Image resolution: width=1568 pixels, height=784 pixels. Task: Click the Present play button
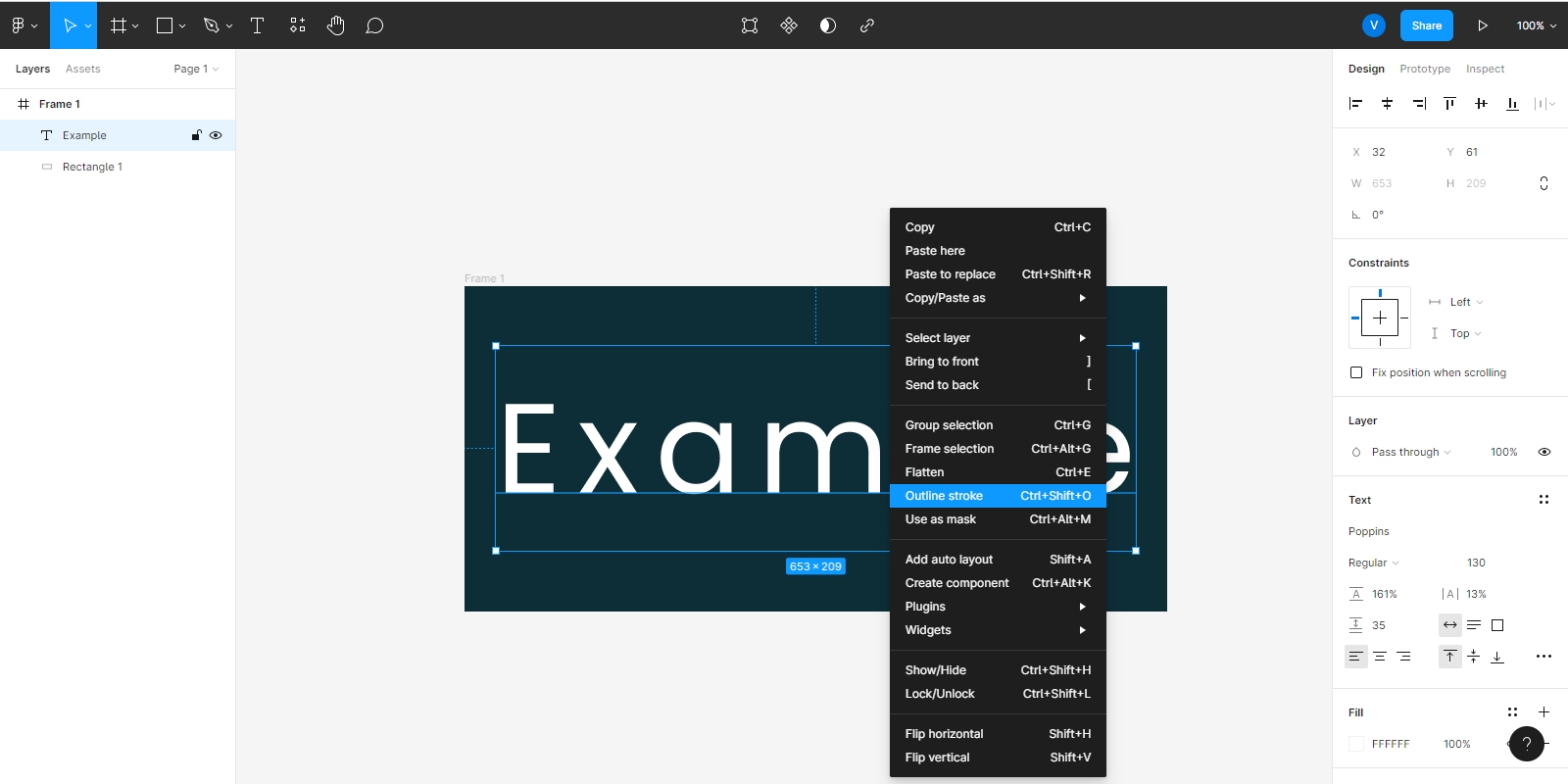pyautogui.click(x=1482, y=25)
